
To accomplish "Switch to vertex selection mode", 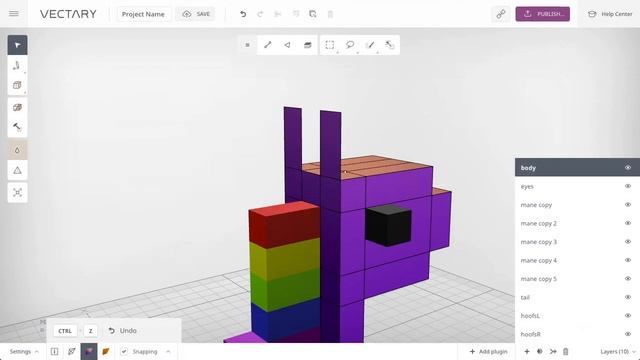I will 247,45.
